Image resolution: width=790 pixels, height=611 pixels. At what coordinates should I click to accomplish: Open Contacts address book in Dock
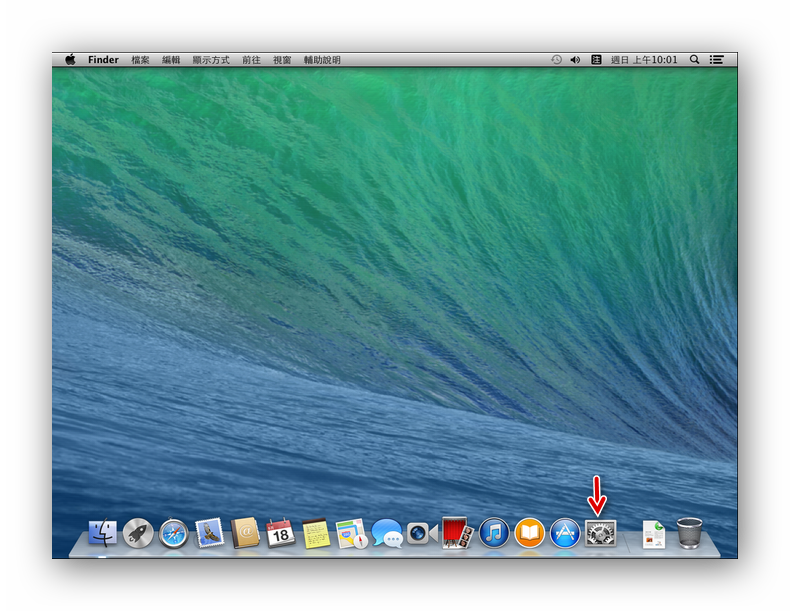pos(245,533)
